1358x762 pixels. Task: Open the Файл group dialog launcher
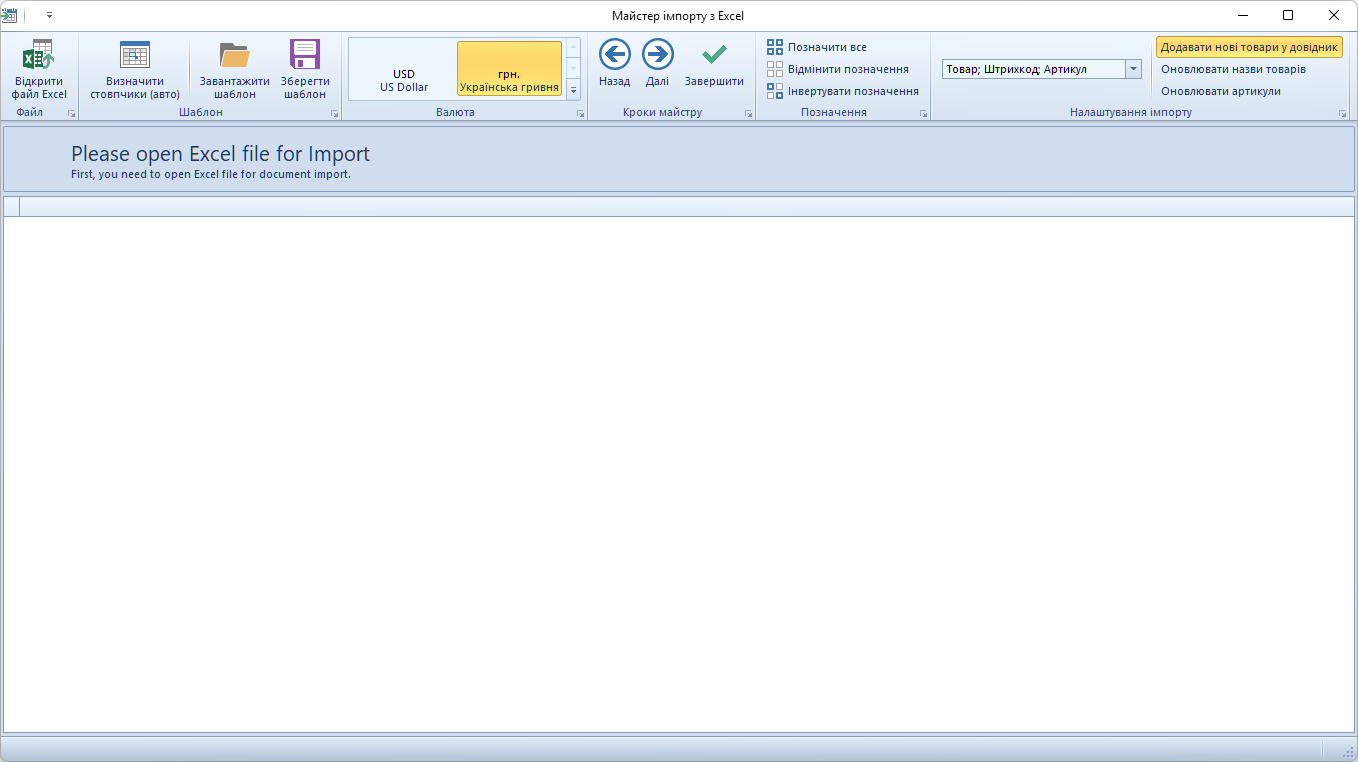click(x=71, y=114)
